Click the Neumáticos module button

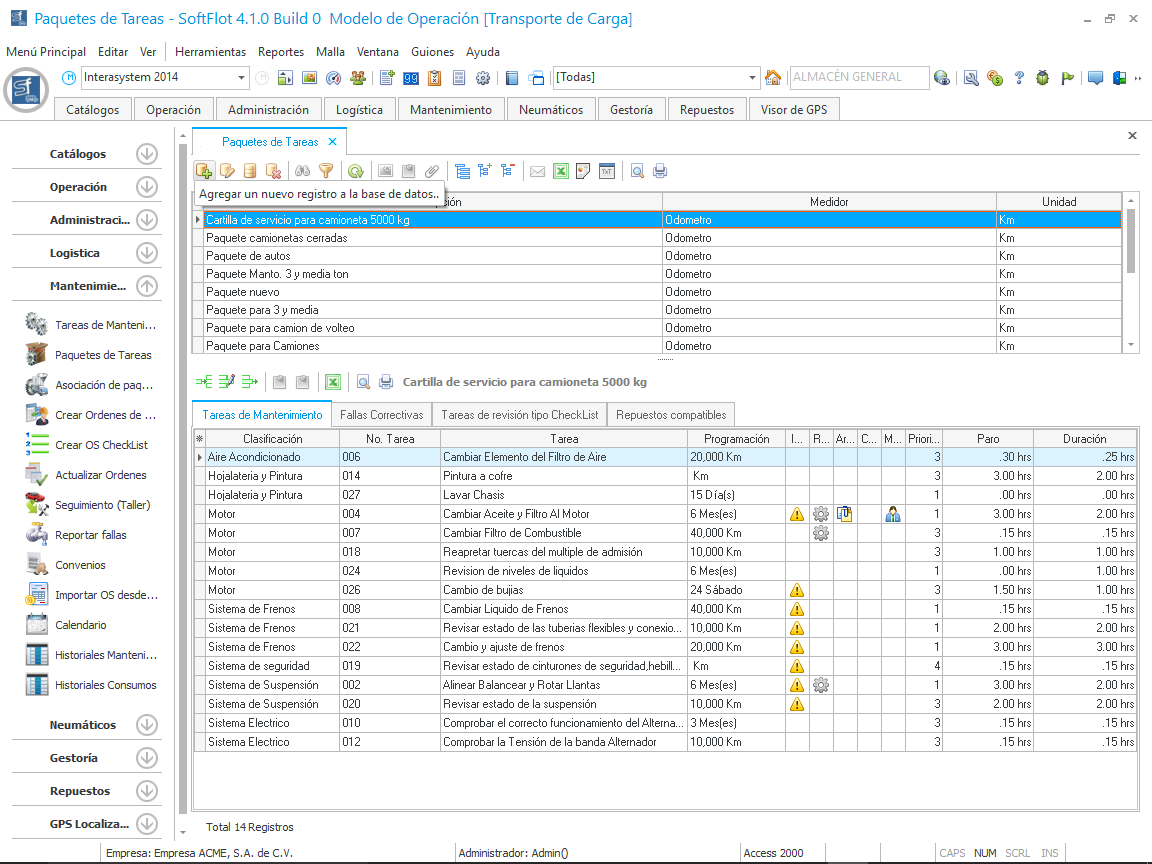click(x=551, y=110)
